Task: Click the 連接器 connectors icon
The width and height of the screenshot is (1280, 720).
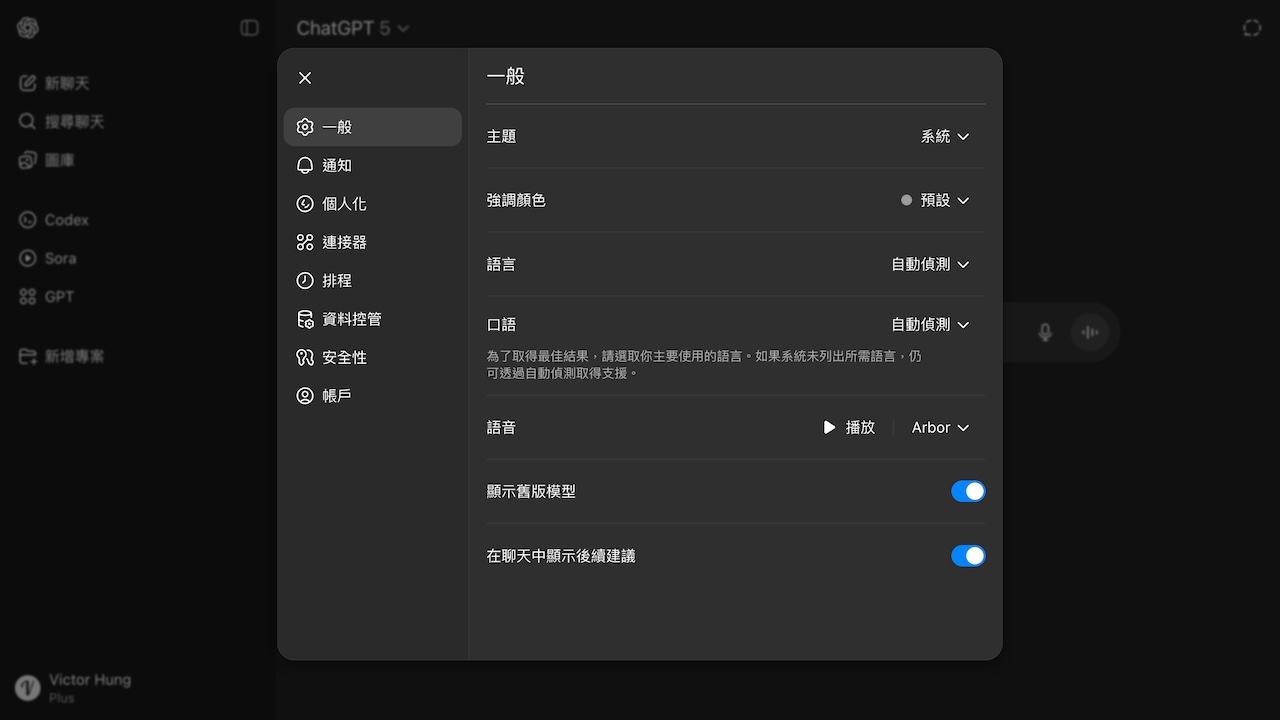Action: pos(305,242)
